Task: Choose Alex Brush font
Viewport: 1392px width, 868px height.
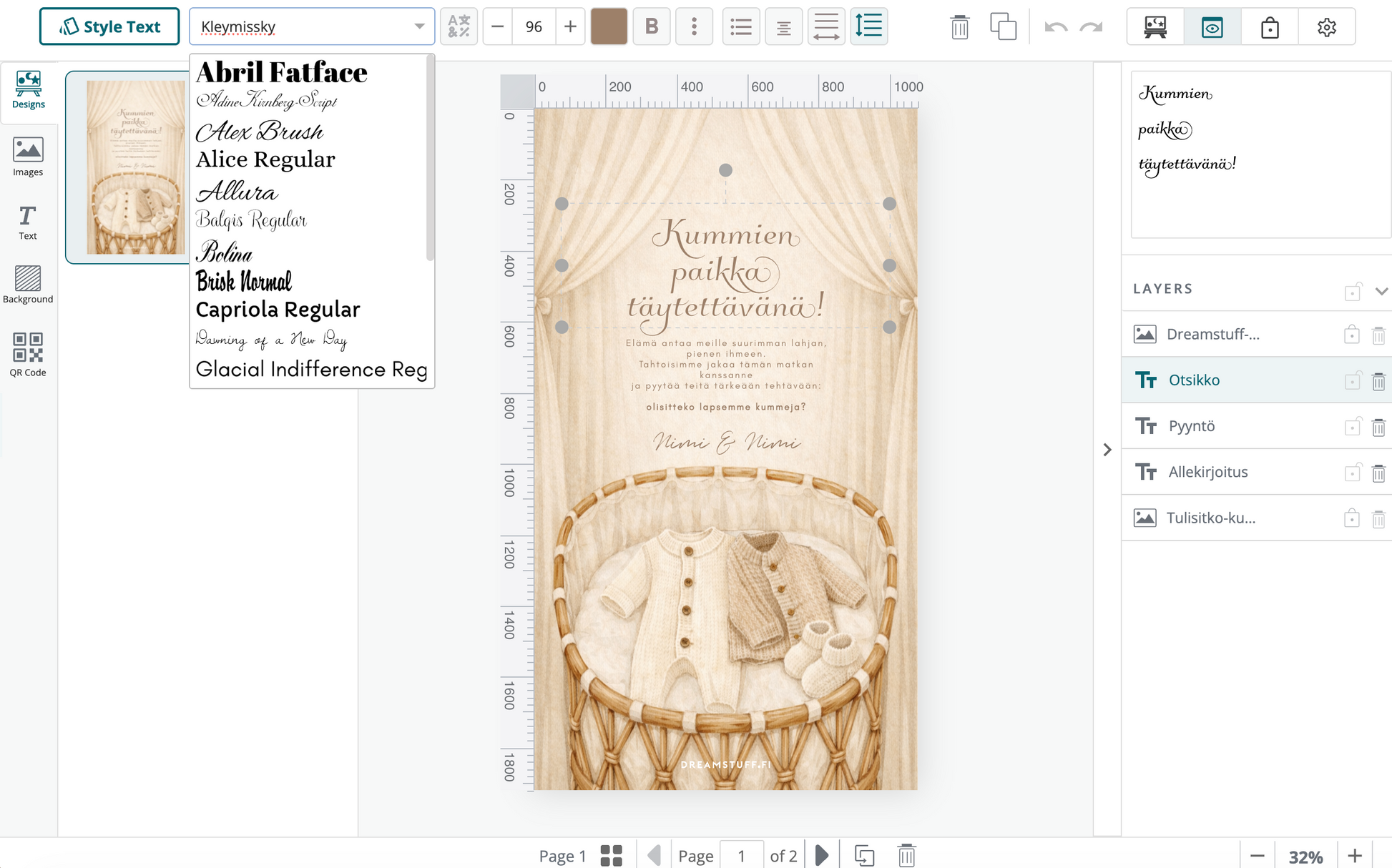Action: coord(259,132)
